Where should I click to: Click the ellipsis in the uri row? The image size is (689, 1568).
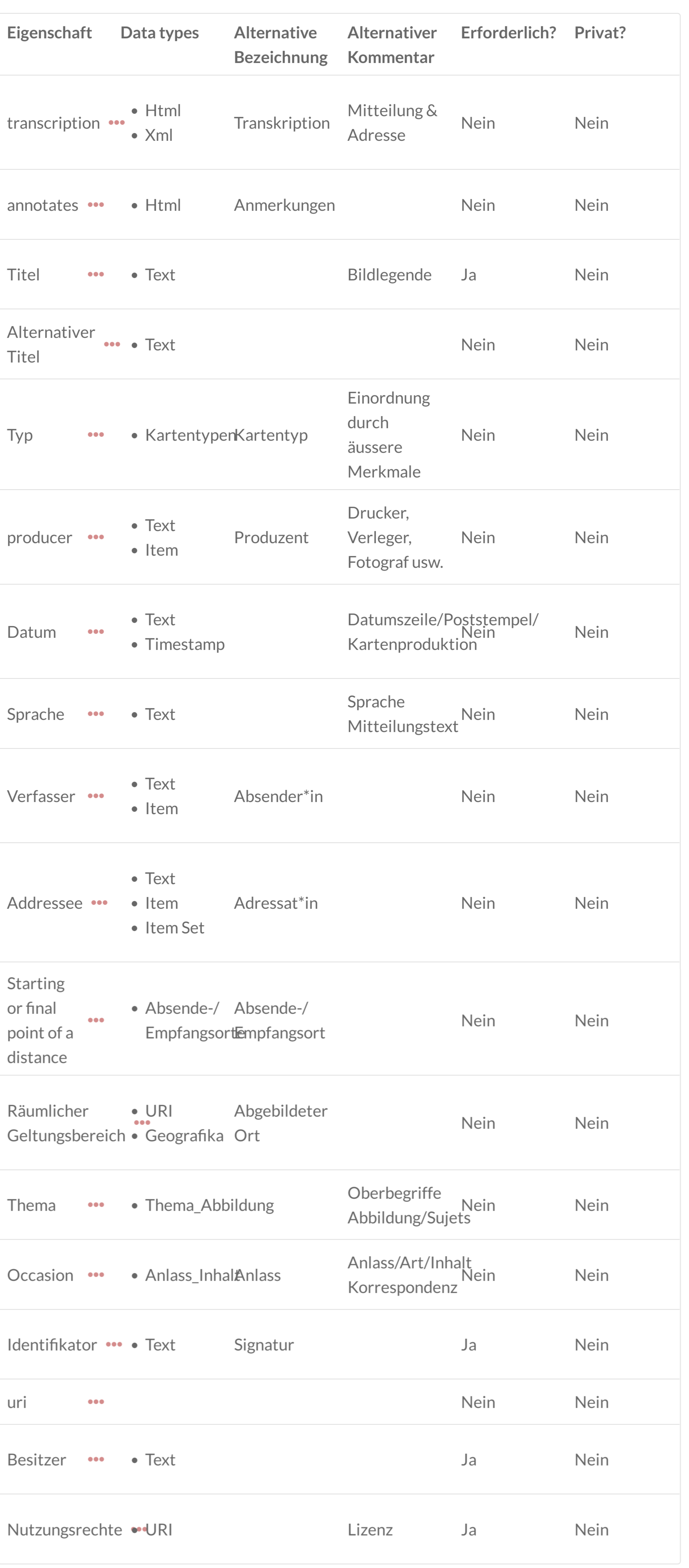click(95, 1402)
